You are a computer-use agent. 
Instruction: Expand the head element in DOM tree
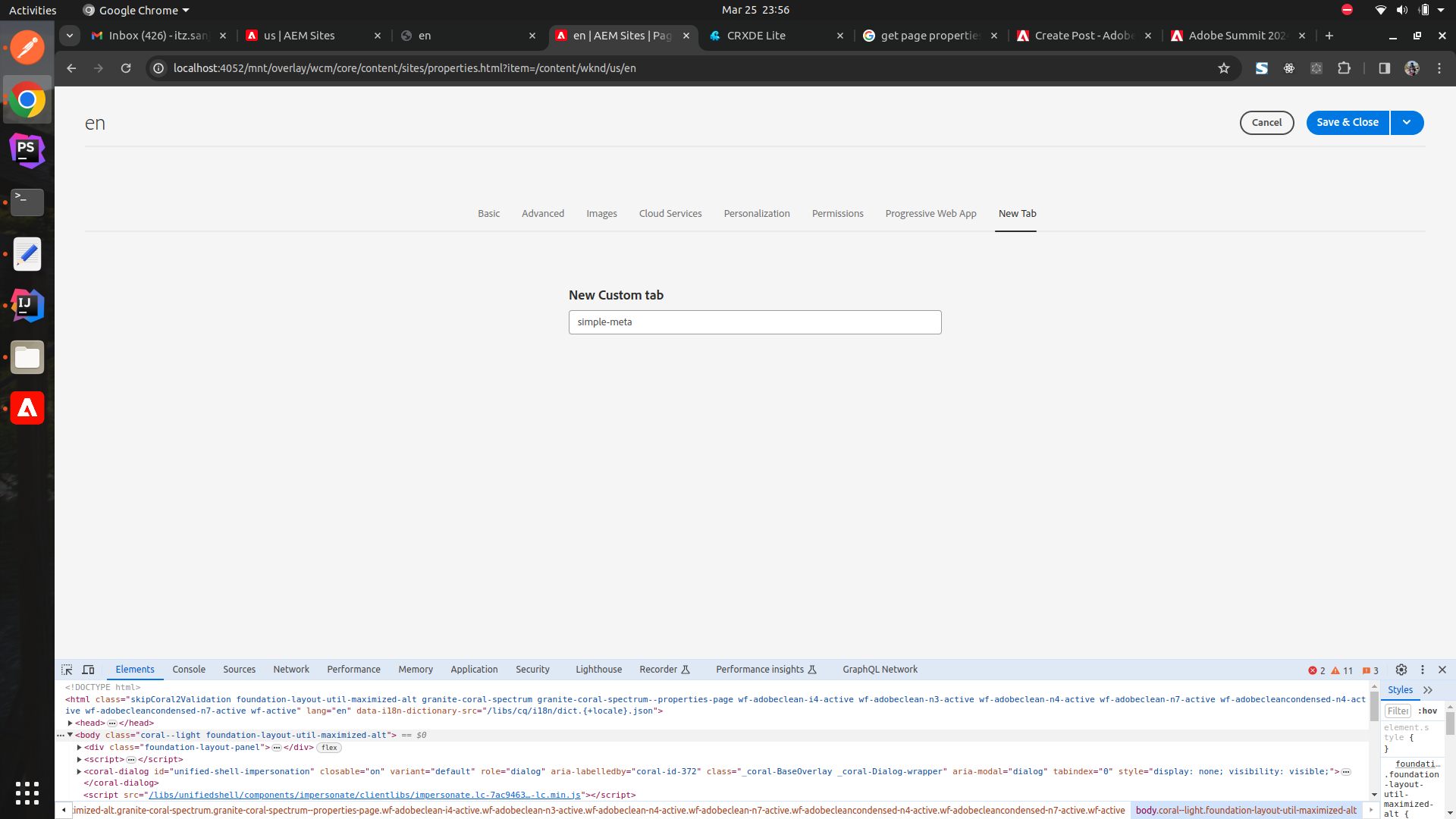pos(68,723)
